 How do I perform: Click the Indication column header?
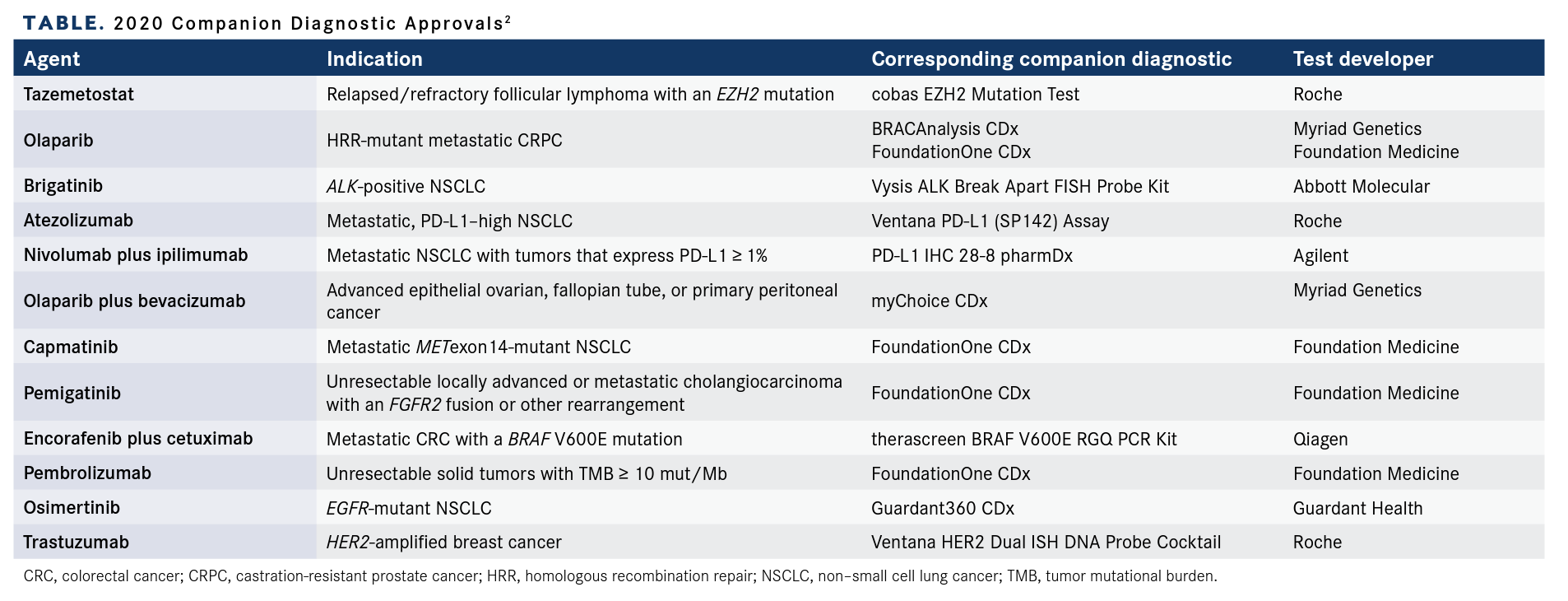pos(374,59)
